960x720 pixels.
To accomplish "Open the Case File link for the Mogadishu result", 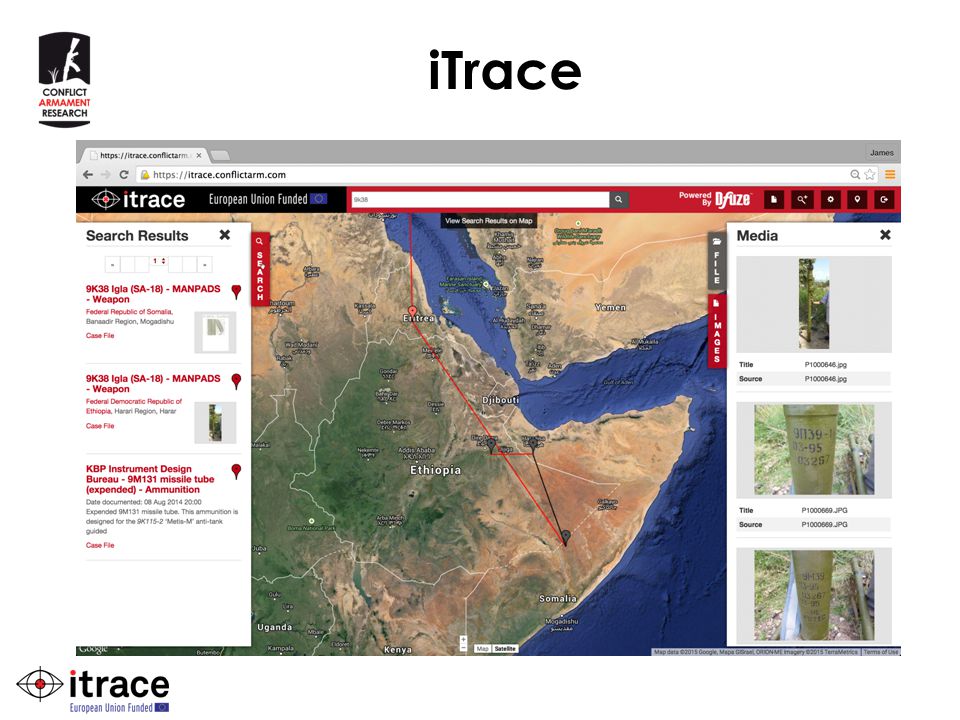I will (100, 336).
